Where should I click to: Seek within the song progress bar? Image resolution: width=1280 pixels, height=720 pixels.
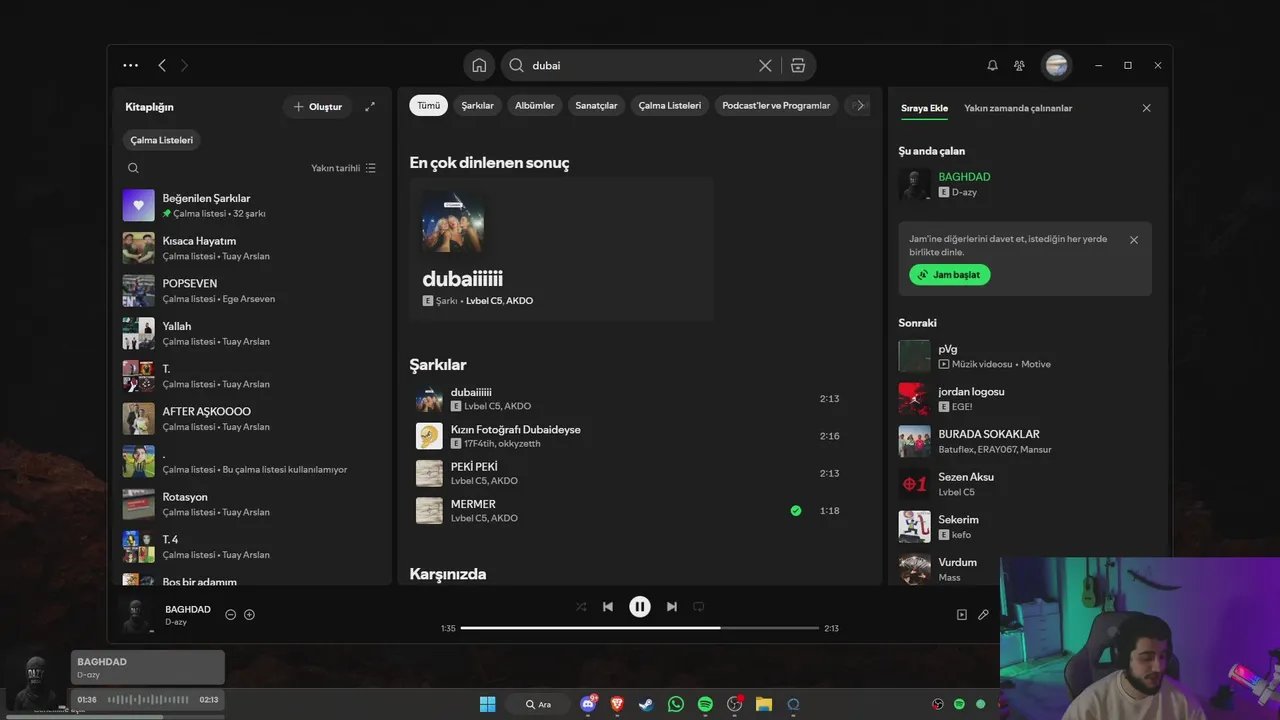click(640, 628)
